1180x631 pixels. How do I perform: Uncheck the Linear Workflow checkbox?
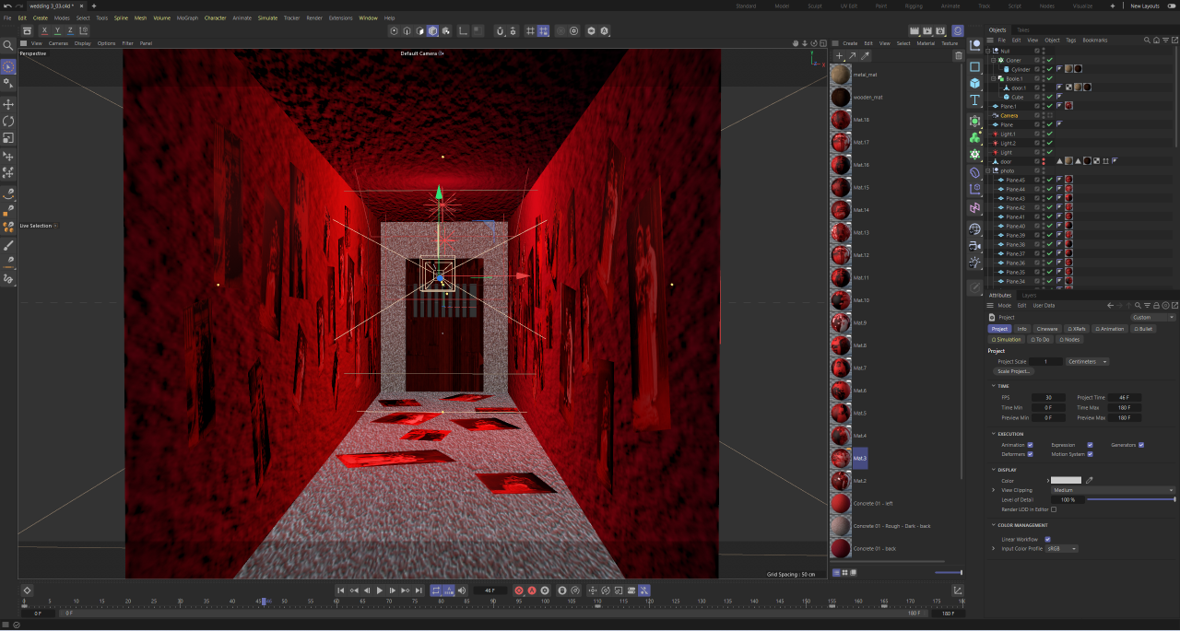pyautogui.click(x=1047, y=539)
